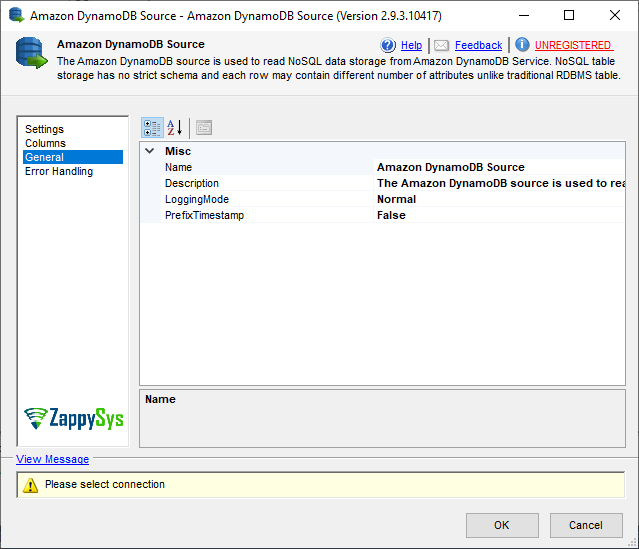The height and width of the screenshot is (549, 639).
Task: Click the LoggingMode value Normal
Action: 499,199
